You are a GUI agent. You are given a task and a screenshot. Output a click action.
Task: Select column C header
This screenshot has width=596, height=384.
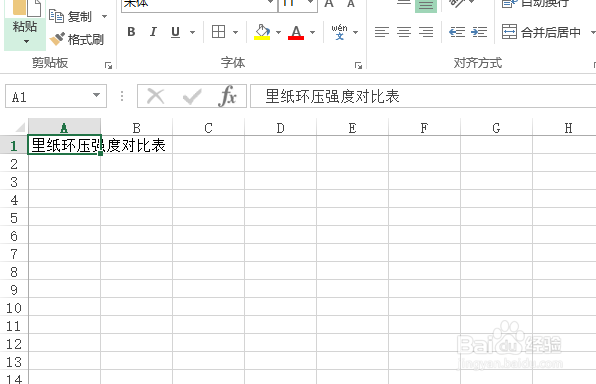[208, 128]
